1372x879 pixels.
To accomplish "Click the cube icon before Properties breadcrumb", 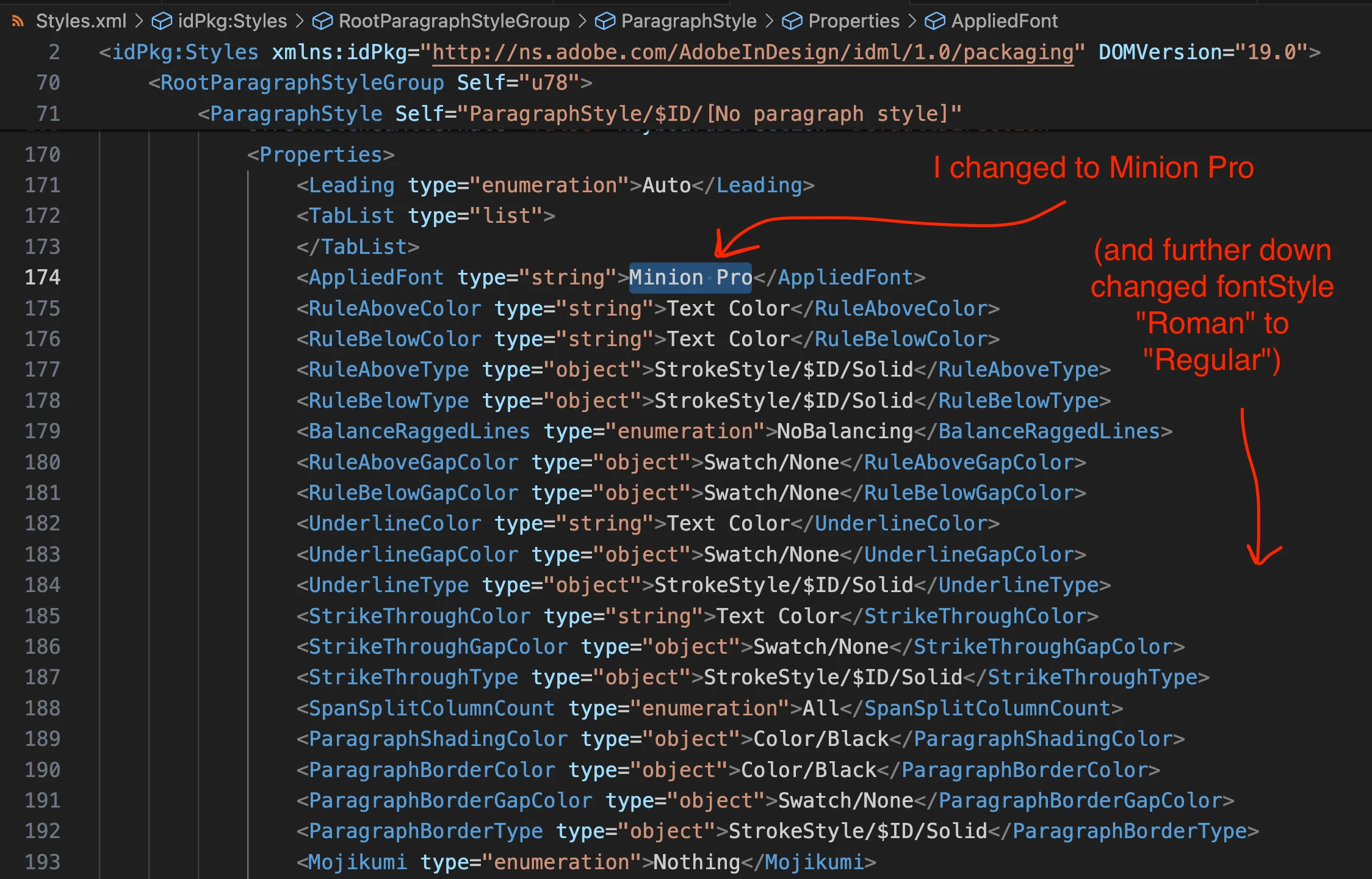I will [x=792, y=21].
